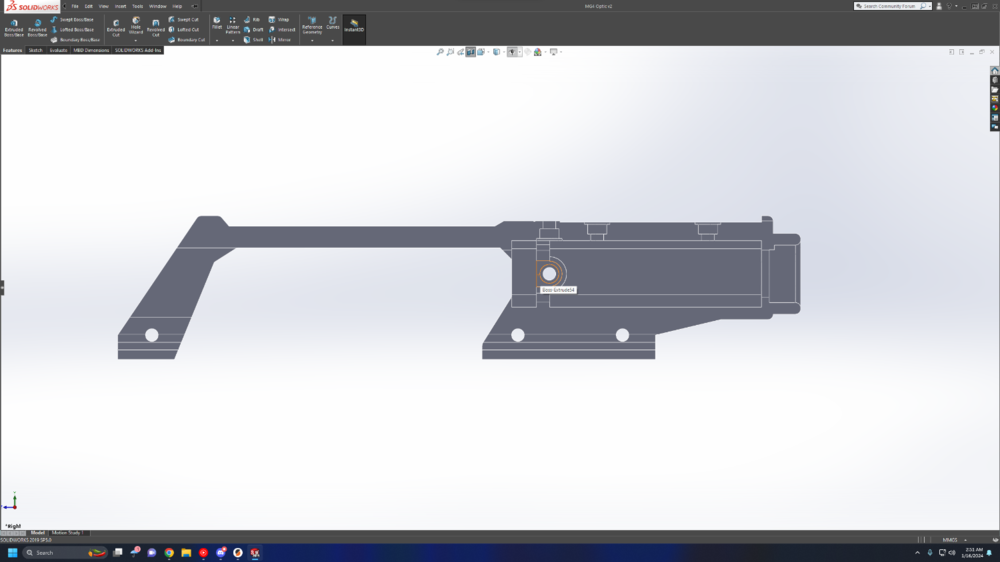1000x562 pixels.
Task: Click the Revolved Boss/Base tool
Action: pyautogui.click(x=37, y=27)
